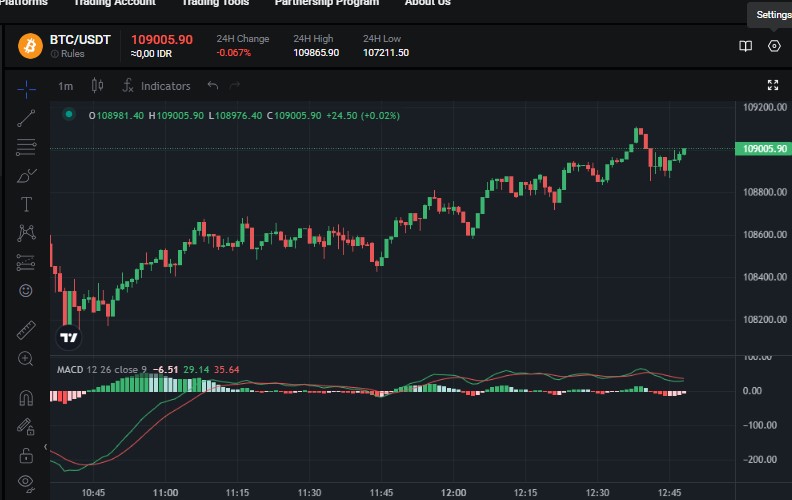The height and width of the screenshot is (500, 792).
Task: Choose the Text annotation tool
Action: point(26,204)
